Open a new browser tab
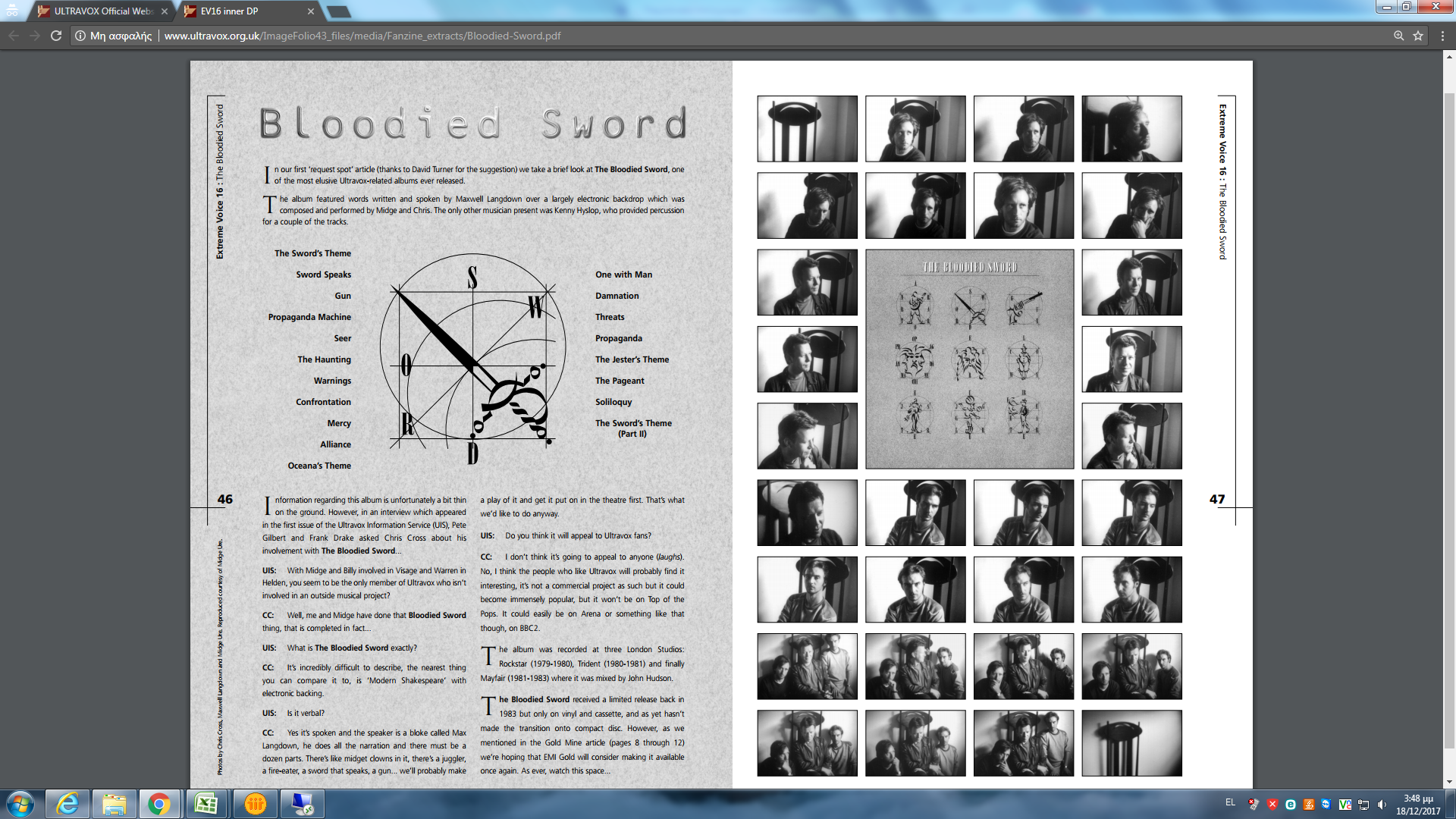The image size is (1456, 819). [338, 11]
